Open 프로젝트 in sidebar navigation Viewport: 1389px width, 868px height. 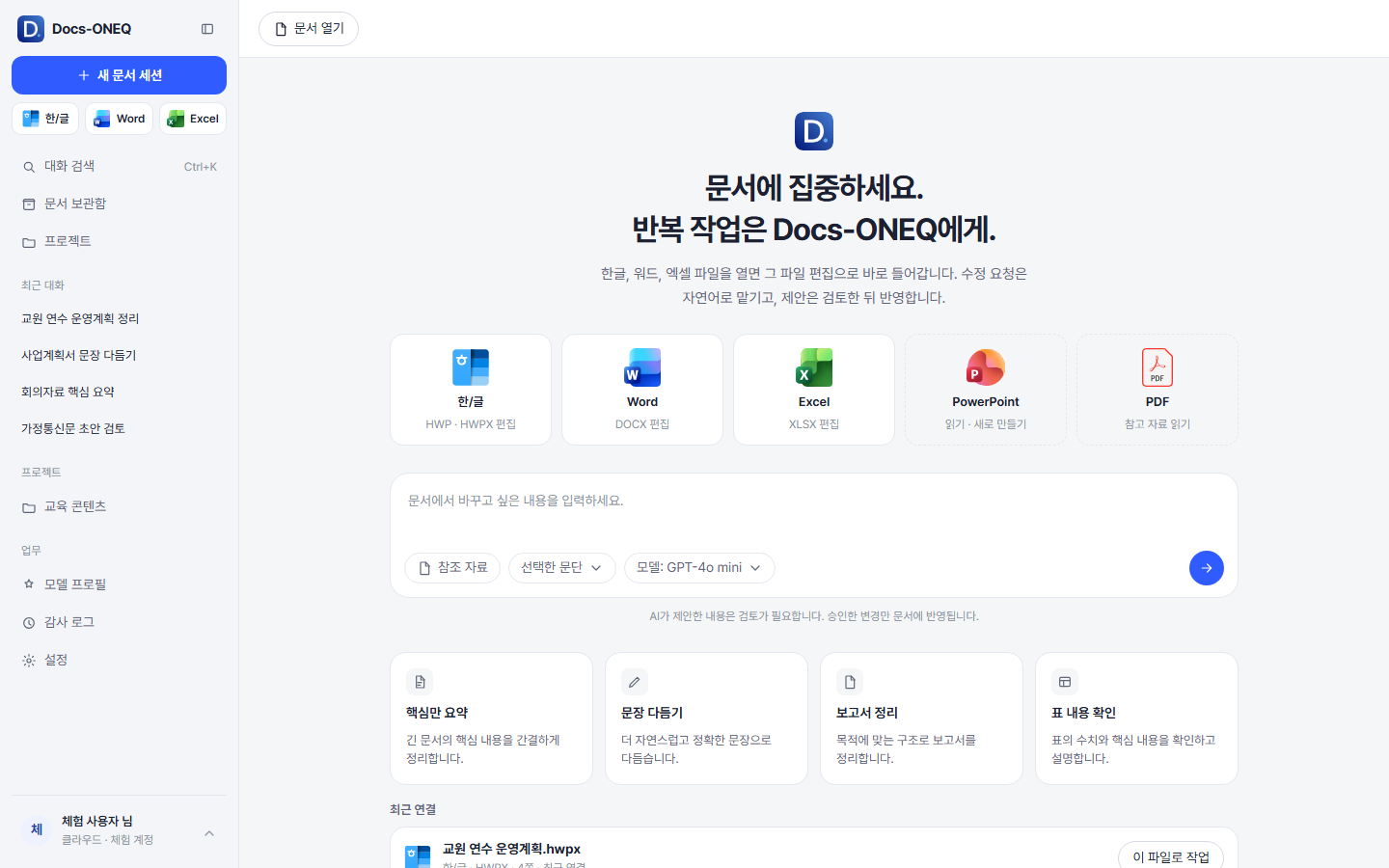[119, 241]
